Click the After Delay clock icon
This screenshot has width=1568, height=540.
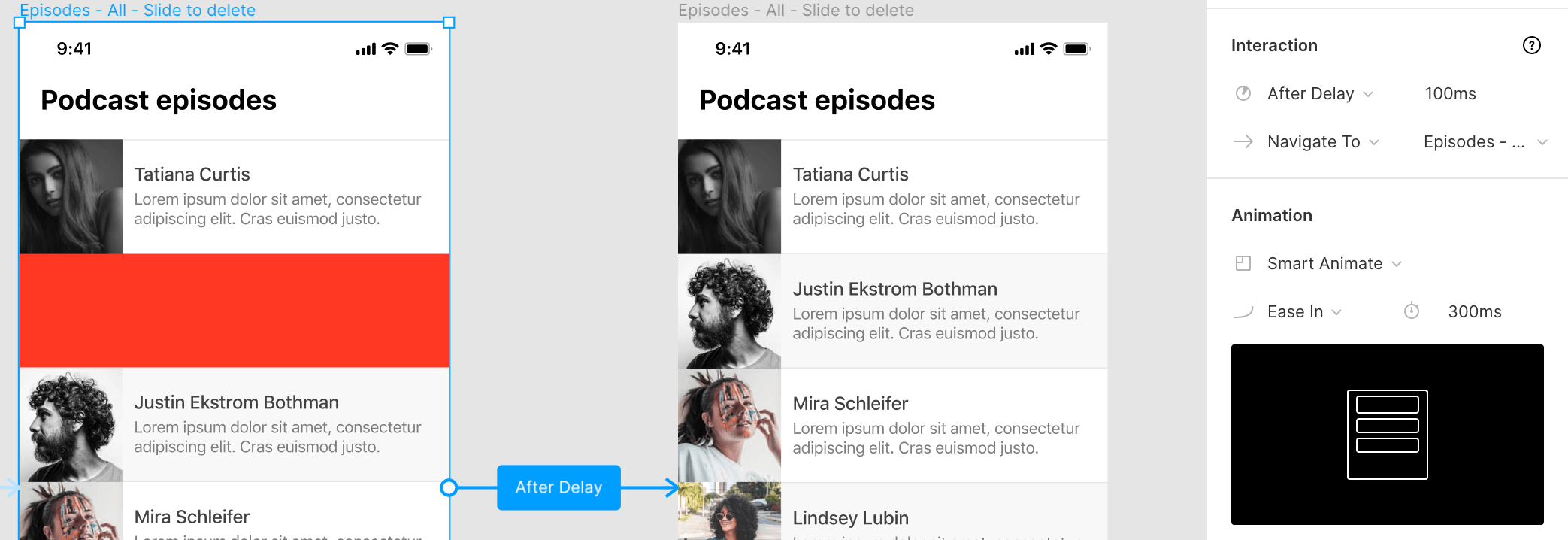tap(1243, 93)
